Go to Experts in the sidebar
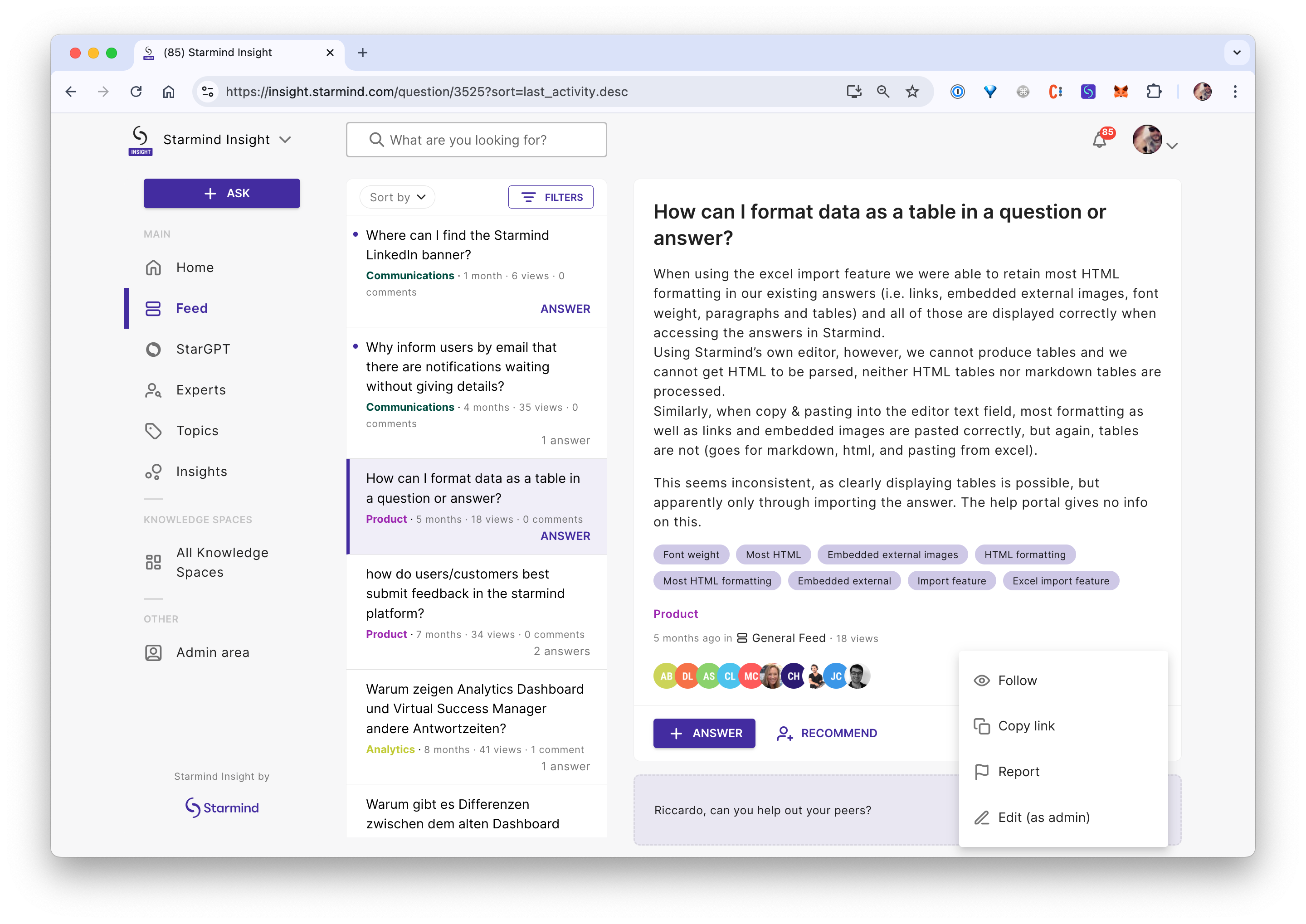The image size is (1306, 924). tap(200, 390)
